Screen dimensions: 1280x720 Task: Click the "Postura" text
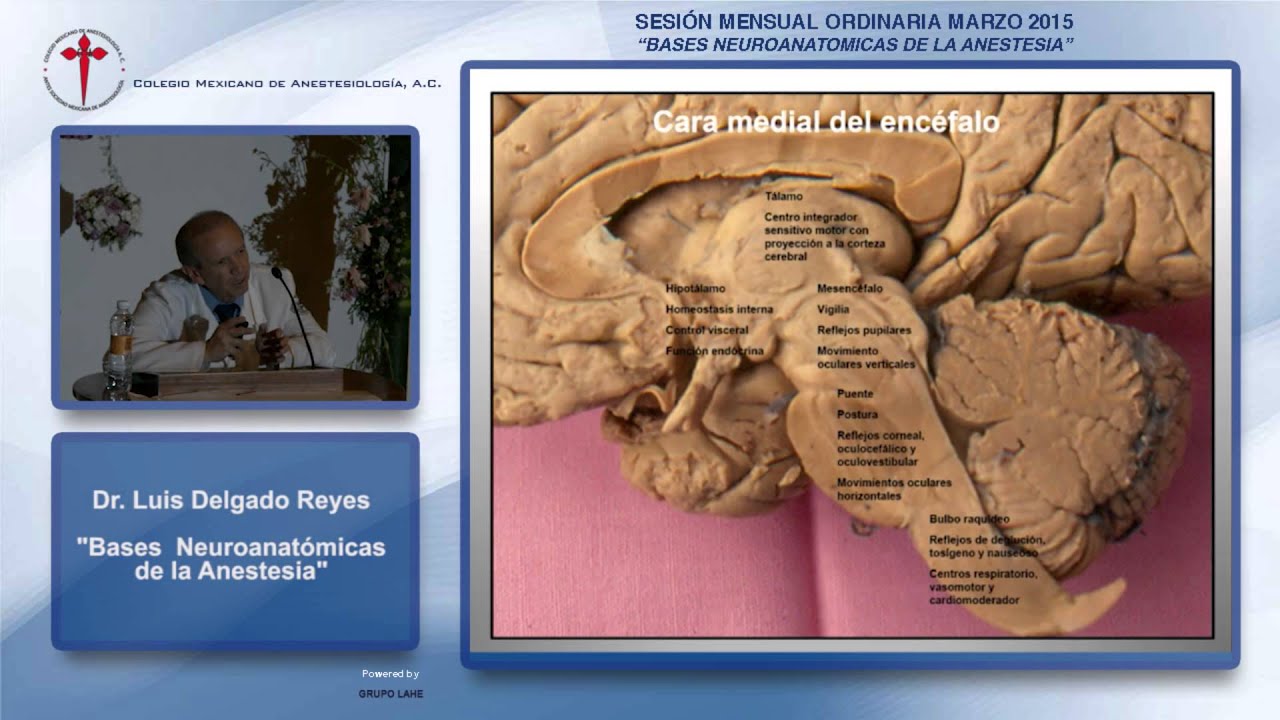point(857,414)
